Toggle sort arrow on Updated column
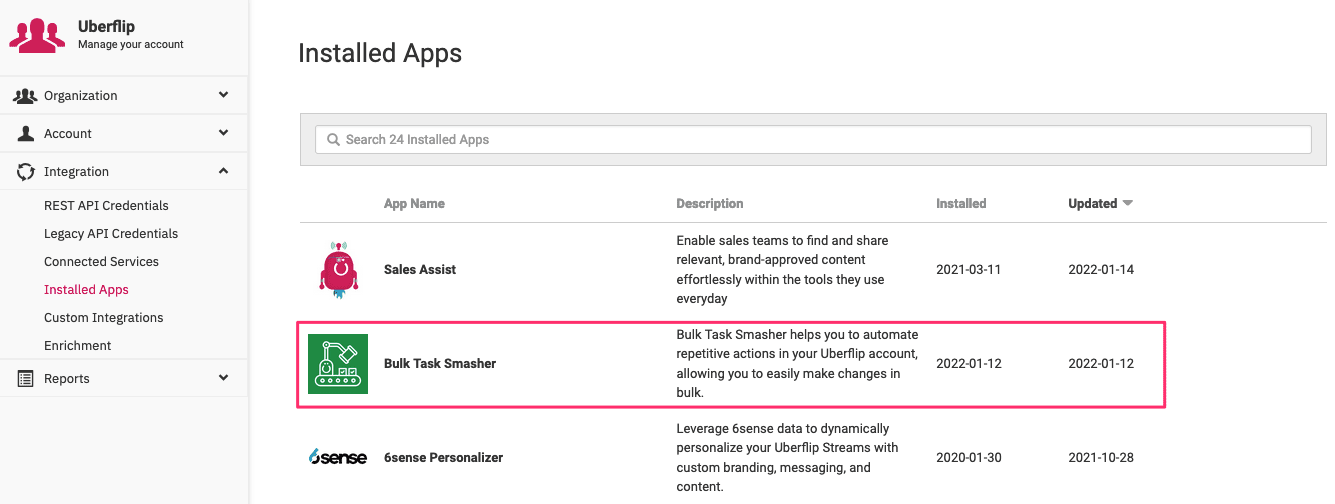The width and height of the screenshot is (1335, 504). coord(1128,204)
